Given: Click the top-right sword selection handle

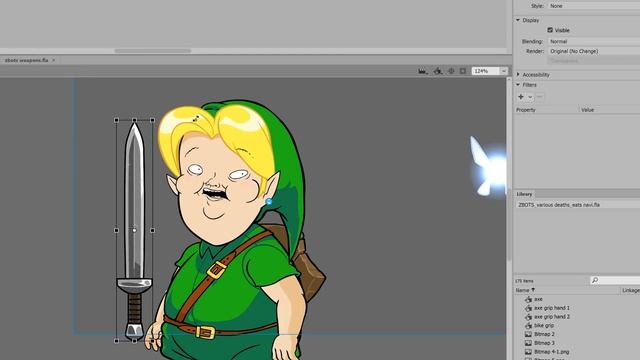Looking at the screenshot, I should (152, 120).
